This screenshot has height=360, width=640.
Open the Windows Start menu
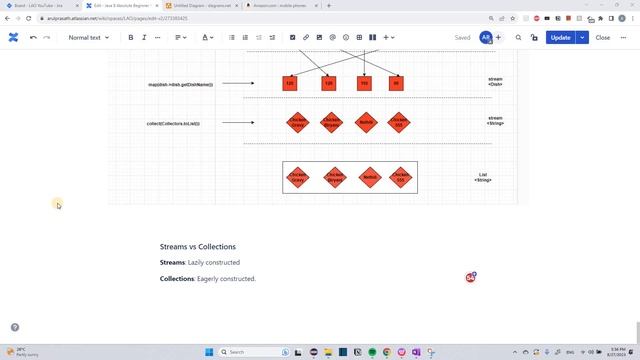pos(209,352)
